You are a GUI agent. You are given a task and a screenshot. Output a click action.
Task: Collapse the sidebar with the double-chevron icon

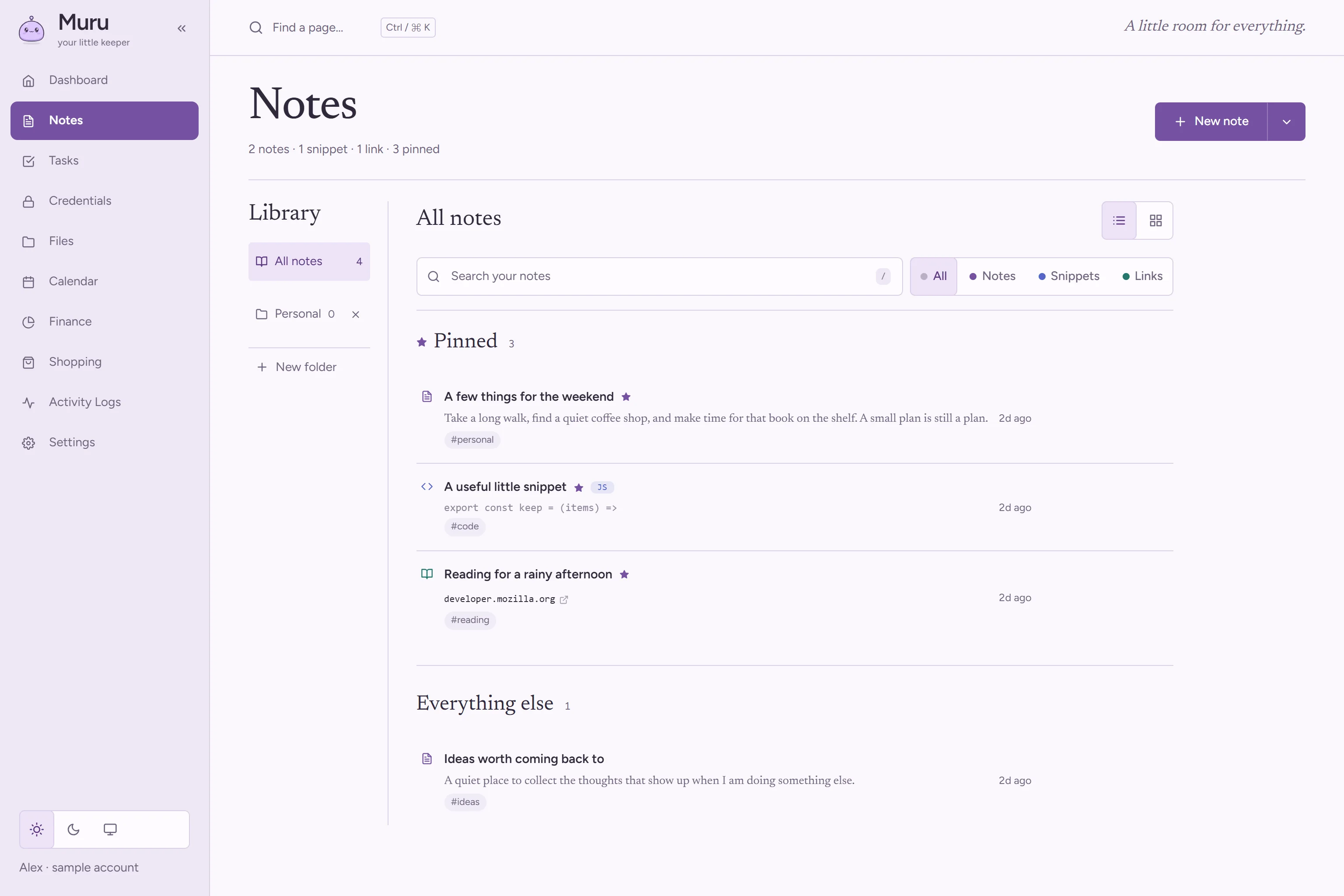coord(182,28)
